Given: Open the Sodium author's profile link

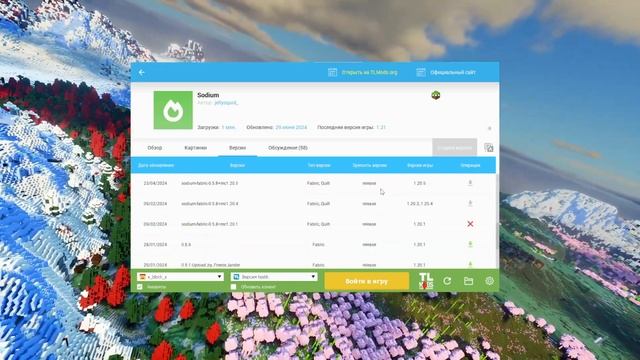Looking at the screenshot, I should pyautogui.click(x=226, y=103).
